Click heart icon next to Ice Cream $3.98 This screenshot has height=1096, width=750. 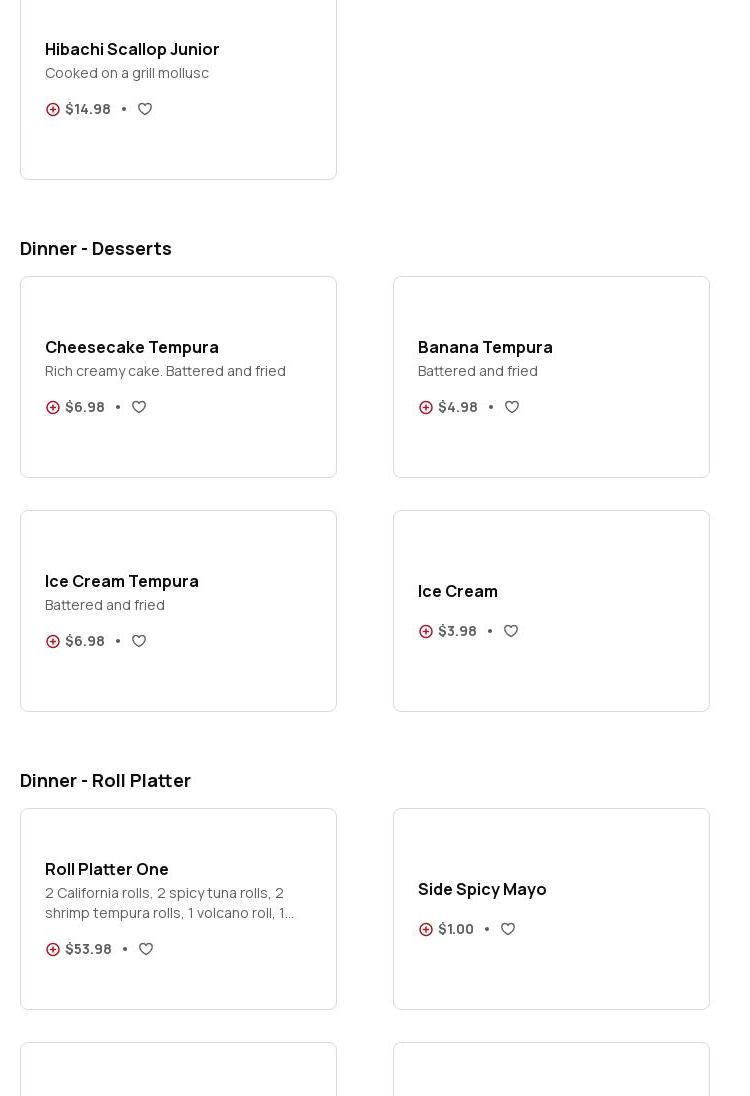(x=511, y=631)
